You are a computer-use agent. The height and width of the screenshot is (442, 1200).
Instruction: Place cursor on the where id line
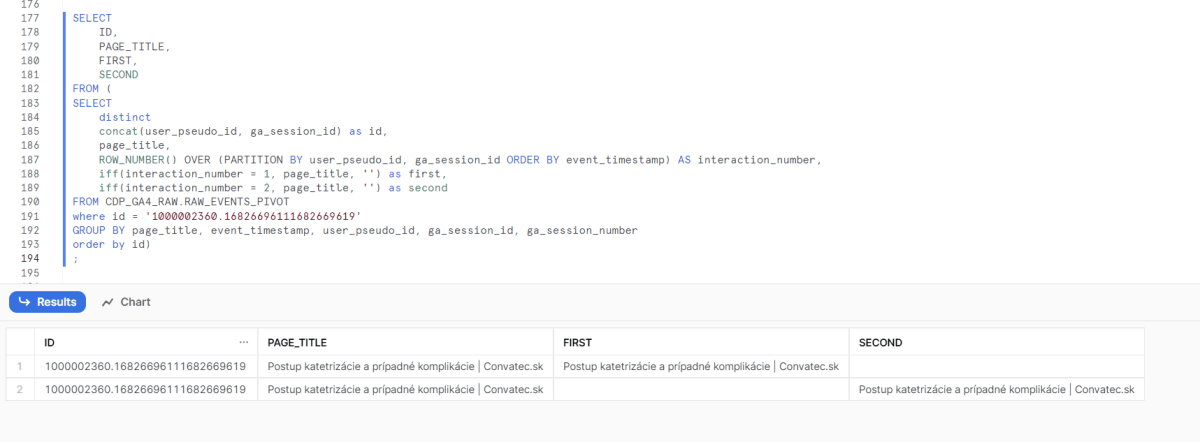(x=216, y=216)
